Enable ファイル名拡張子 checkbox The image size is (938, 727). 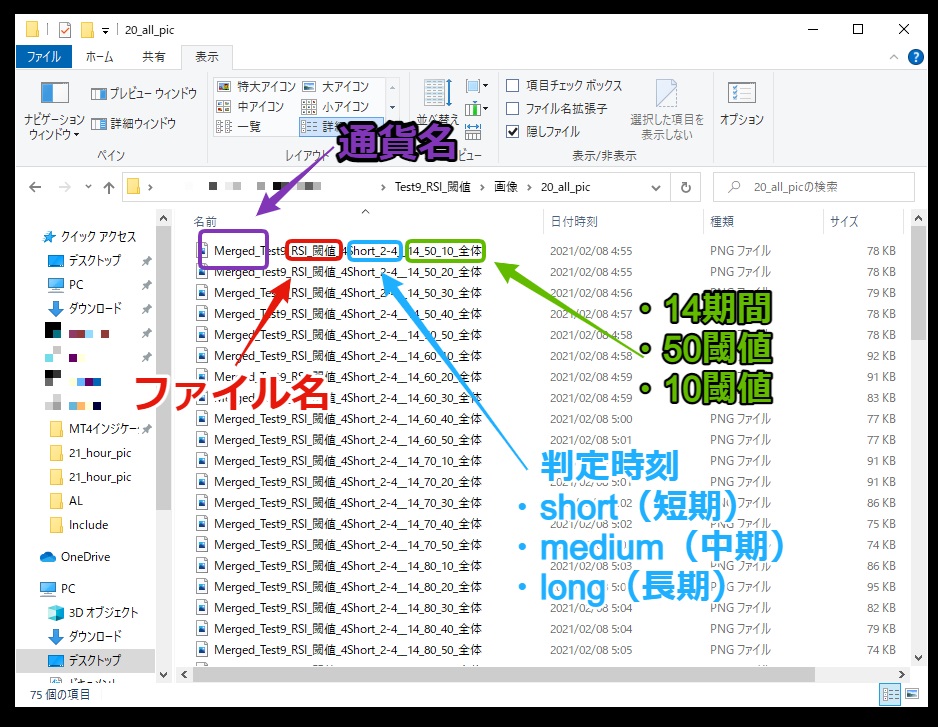pos(513,109)
